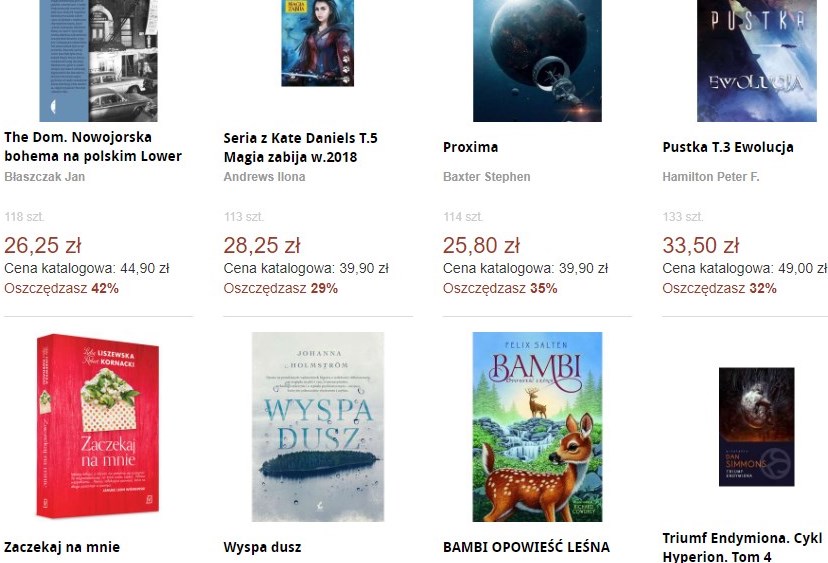Select author Andrews Ilona

coord(264,177)
